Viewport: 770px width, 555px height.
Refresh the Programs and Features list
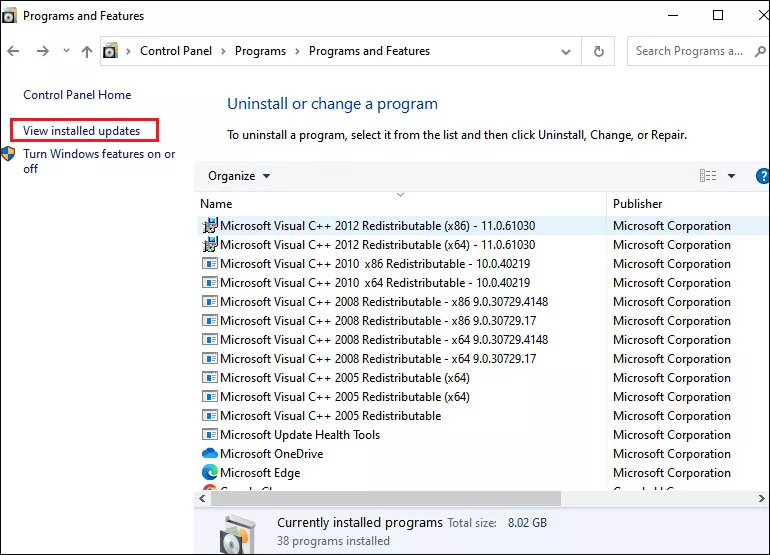tap(599, 51)
